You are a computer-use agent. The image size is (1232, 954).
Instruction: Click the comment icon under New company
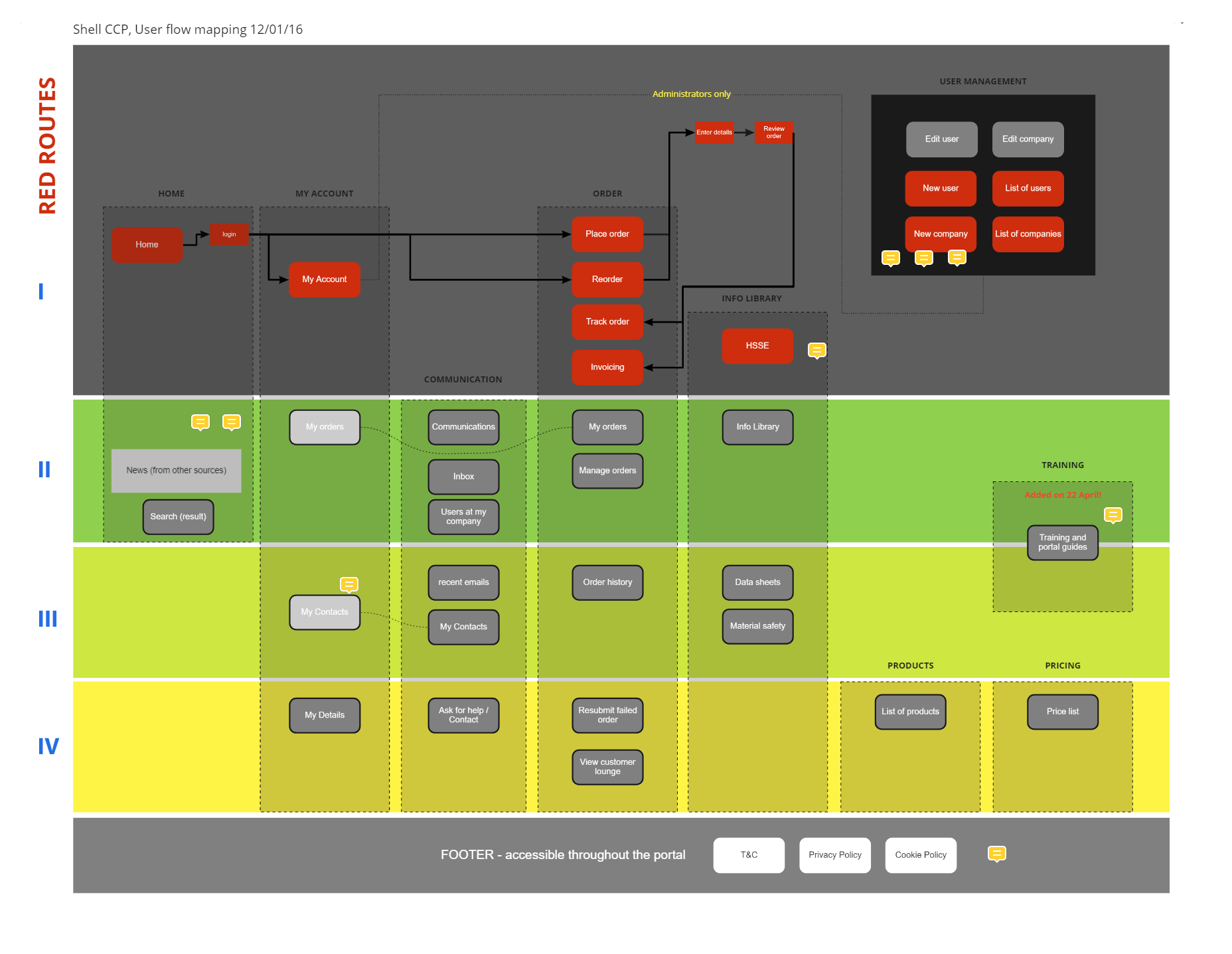tap(891, 258)
